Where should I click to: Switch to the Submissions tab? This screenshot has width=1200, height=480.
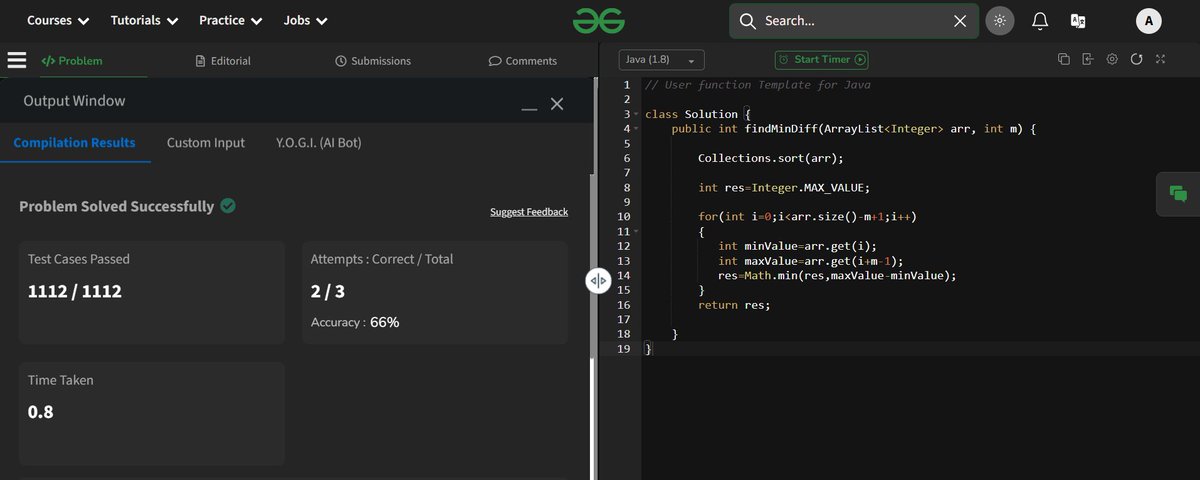tap(373, 61)
